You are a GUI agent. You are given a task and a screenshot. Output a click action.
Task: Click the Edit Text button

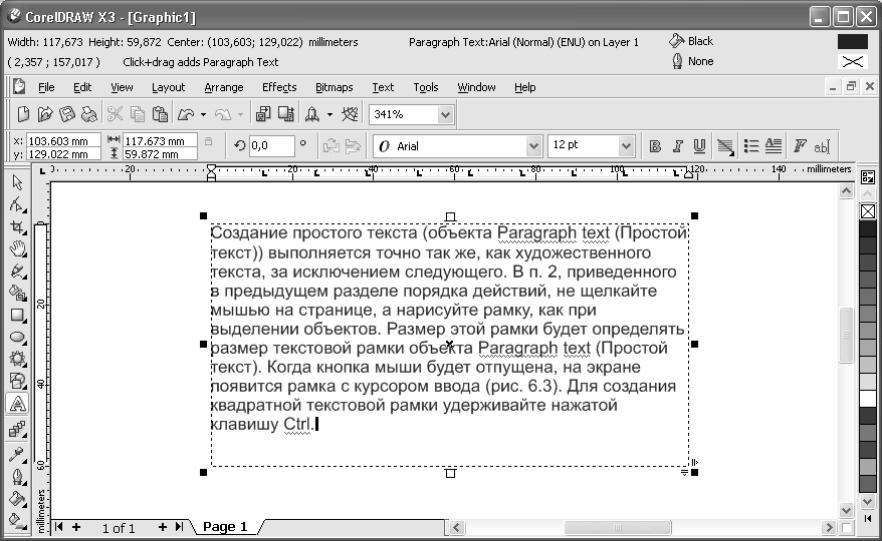[821, 147]
